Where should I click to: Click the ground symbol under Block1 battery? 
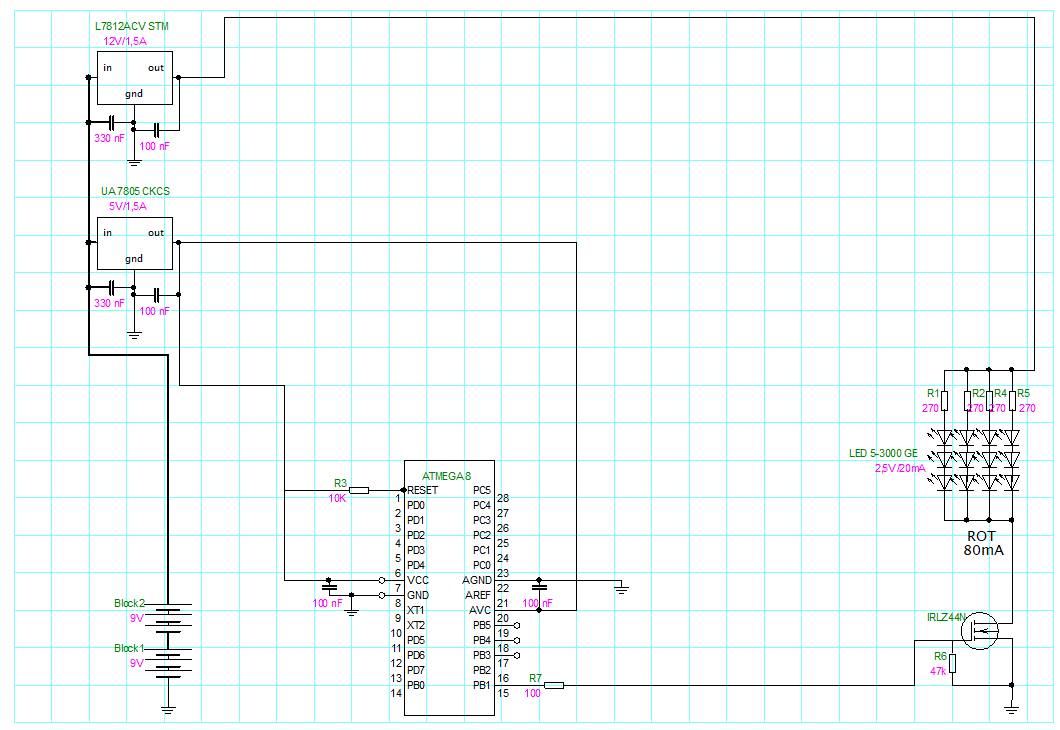click(168, 709)
